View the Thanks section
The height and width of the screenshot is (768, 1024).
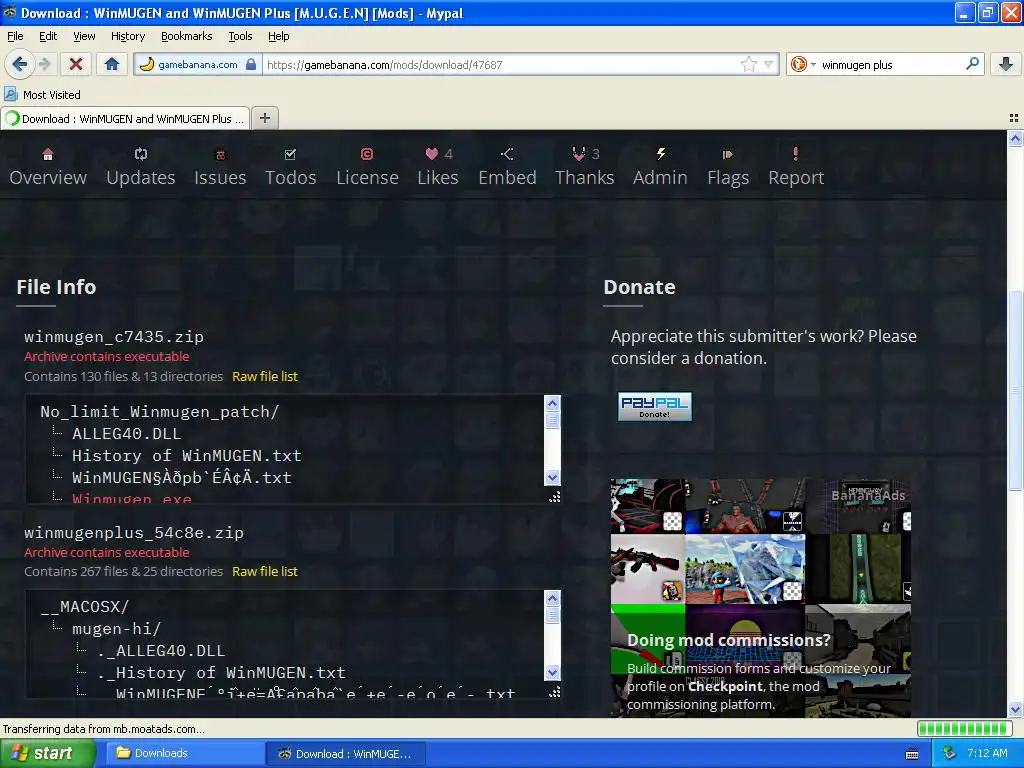(584, 167)
